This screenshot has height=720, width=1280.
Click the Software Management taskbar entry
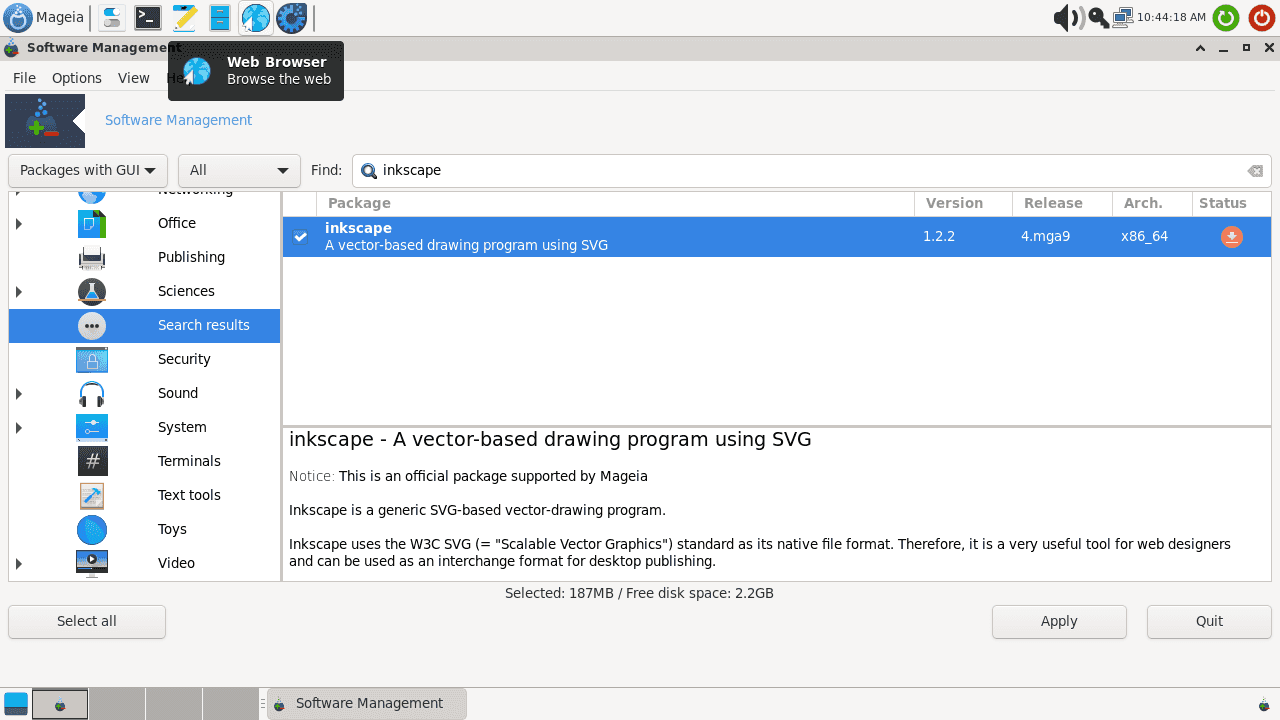point(366,703)
